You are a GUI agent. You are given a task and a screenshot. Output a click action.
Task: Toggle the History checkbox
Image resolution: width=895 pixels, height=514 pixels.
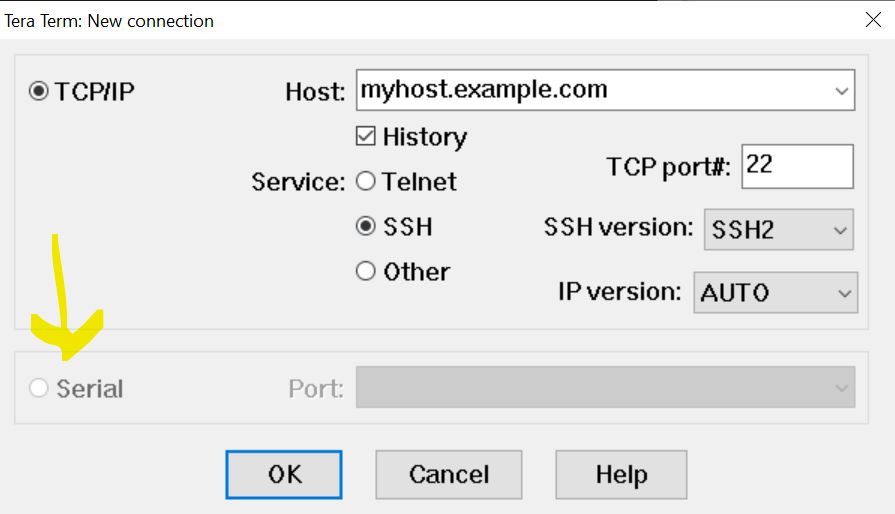(365, 136)
